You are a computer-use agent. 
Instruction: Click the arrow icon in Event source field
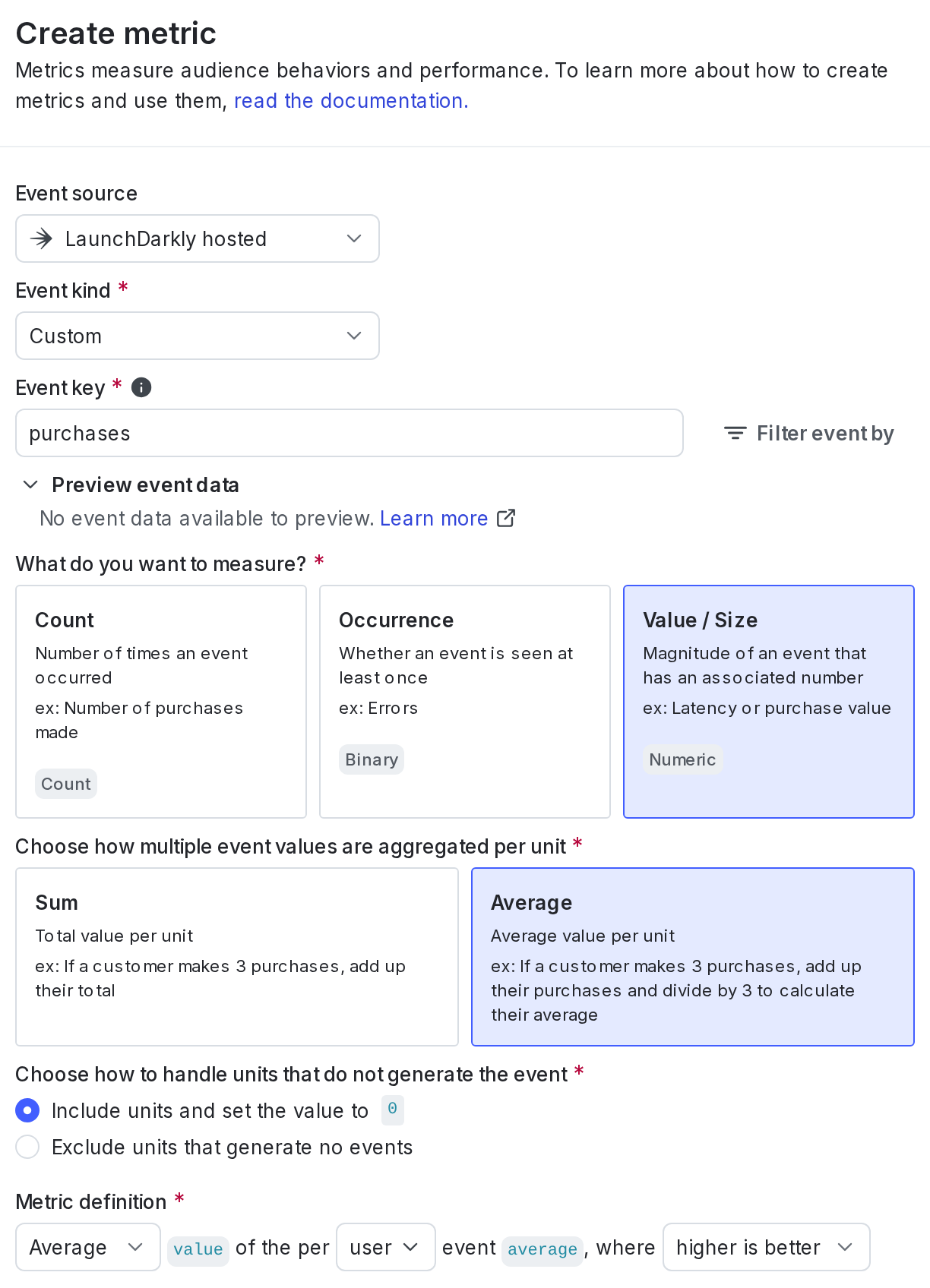point(41,238)
